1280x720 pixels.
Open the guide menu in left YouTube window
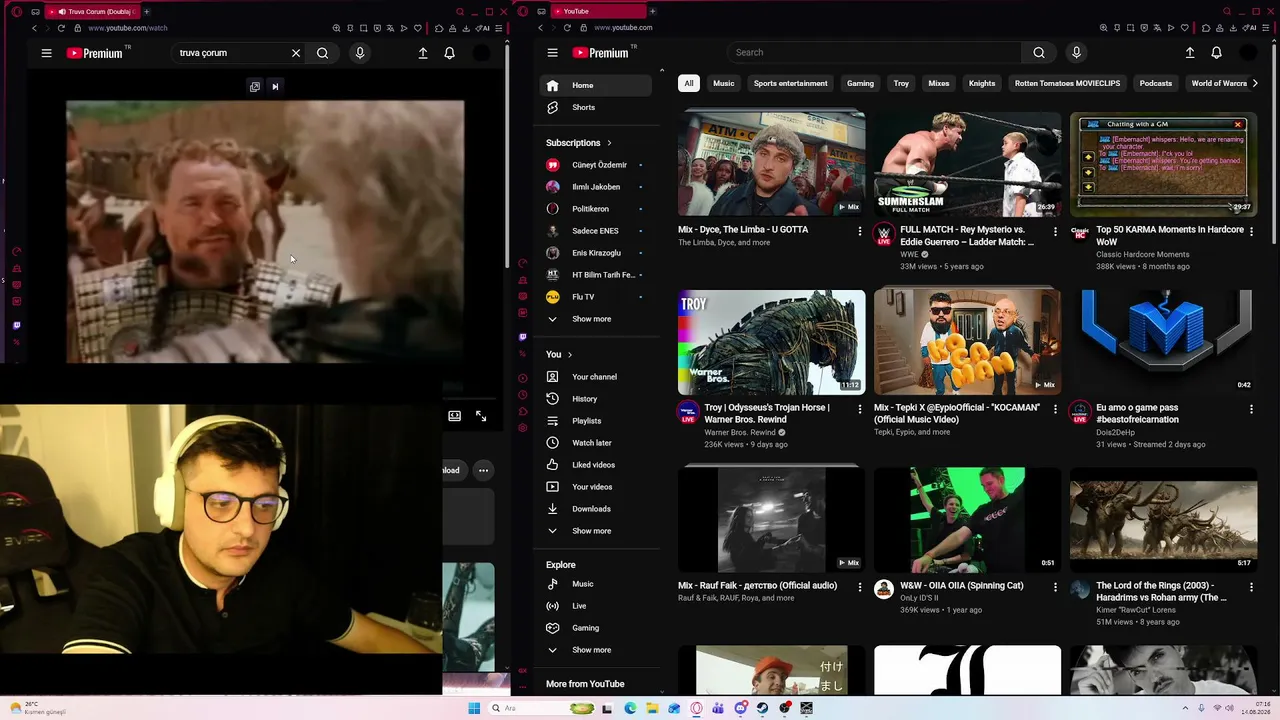click(x=46, y=53)
